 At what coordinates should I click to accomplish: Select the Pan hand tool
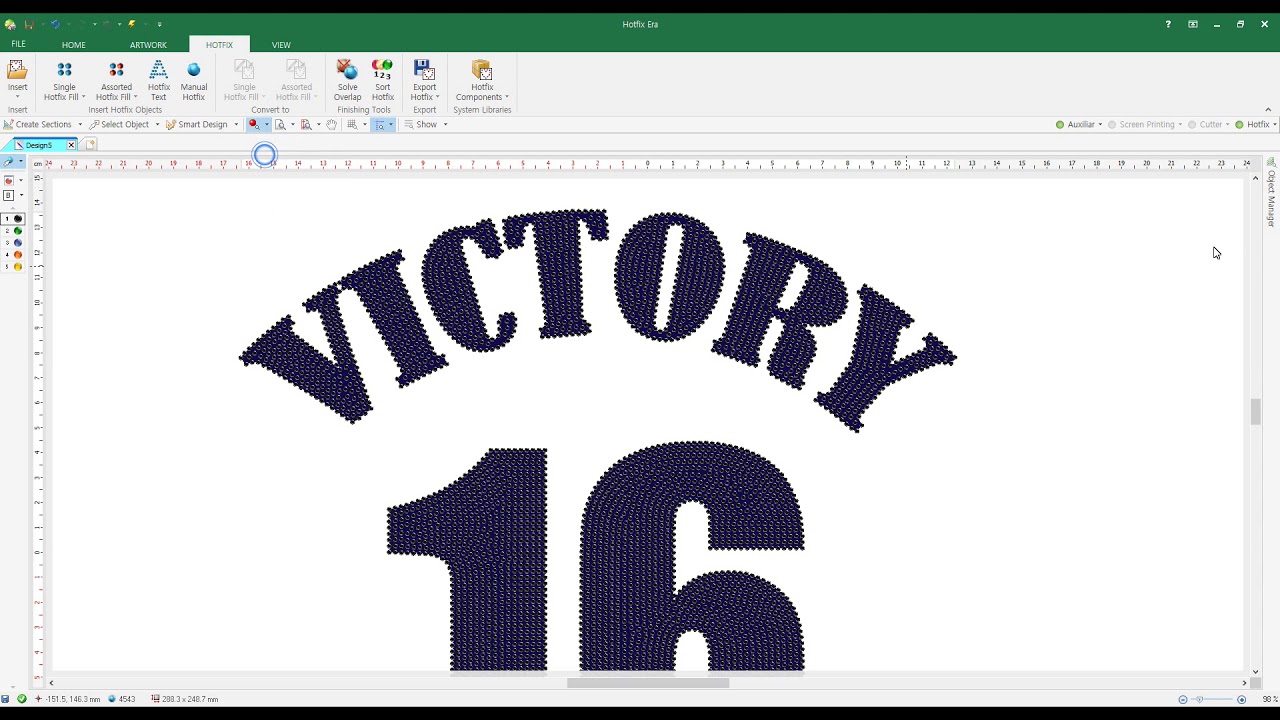(332, 125)
